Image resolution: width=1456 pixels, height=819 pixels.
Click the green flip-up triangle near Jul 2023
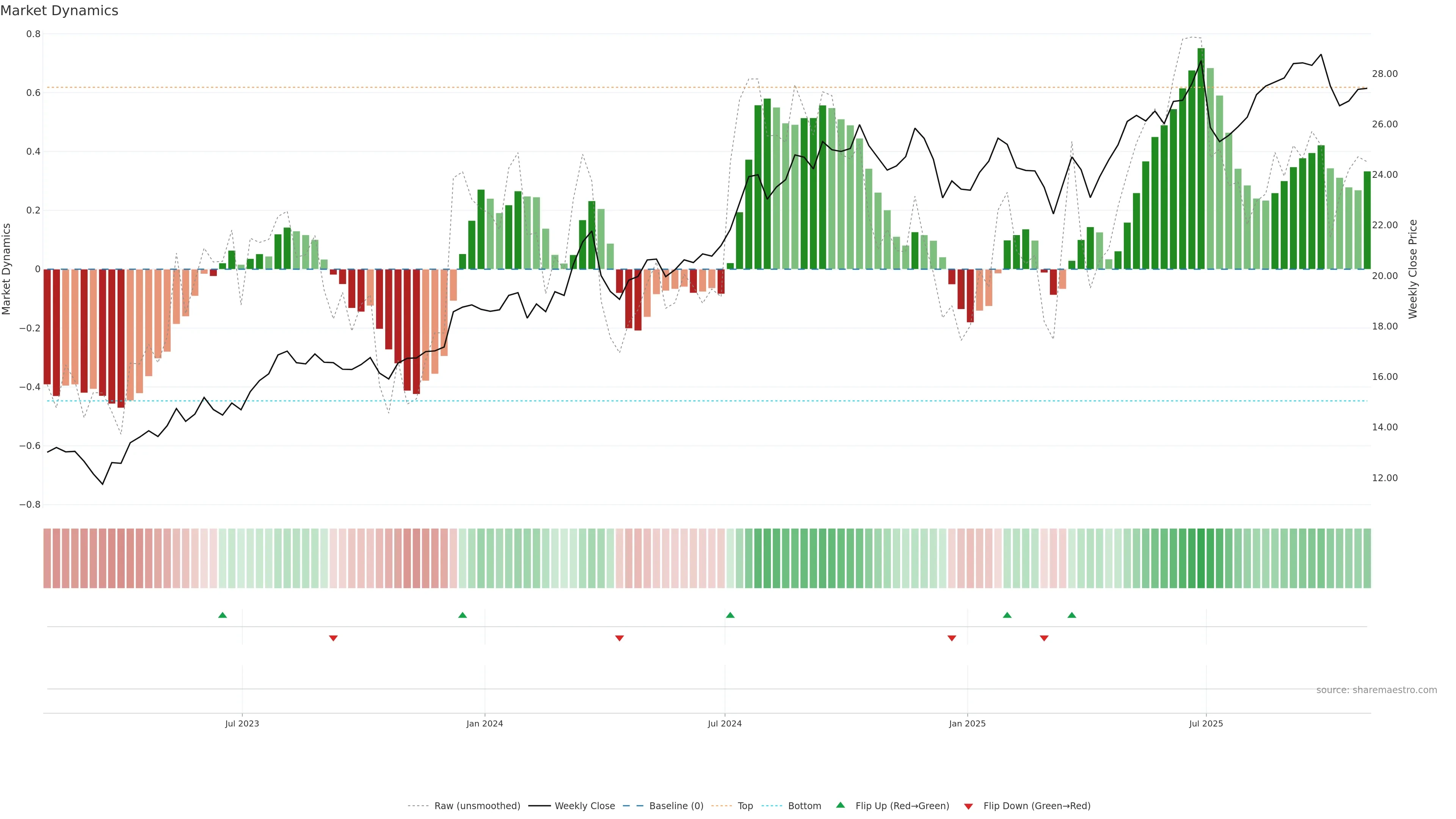[x=222, y=615]
